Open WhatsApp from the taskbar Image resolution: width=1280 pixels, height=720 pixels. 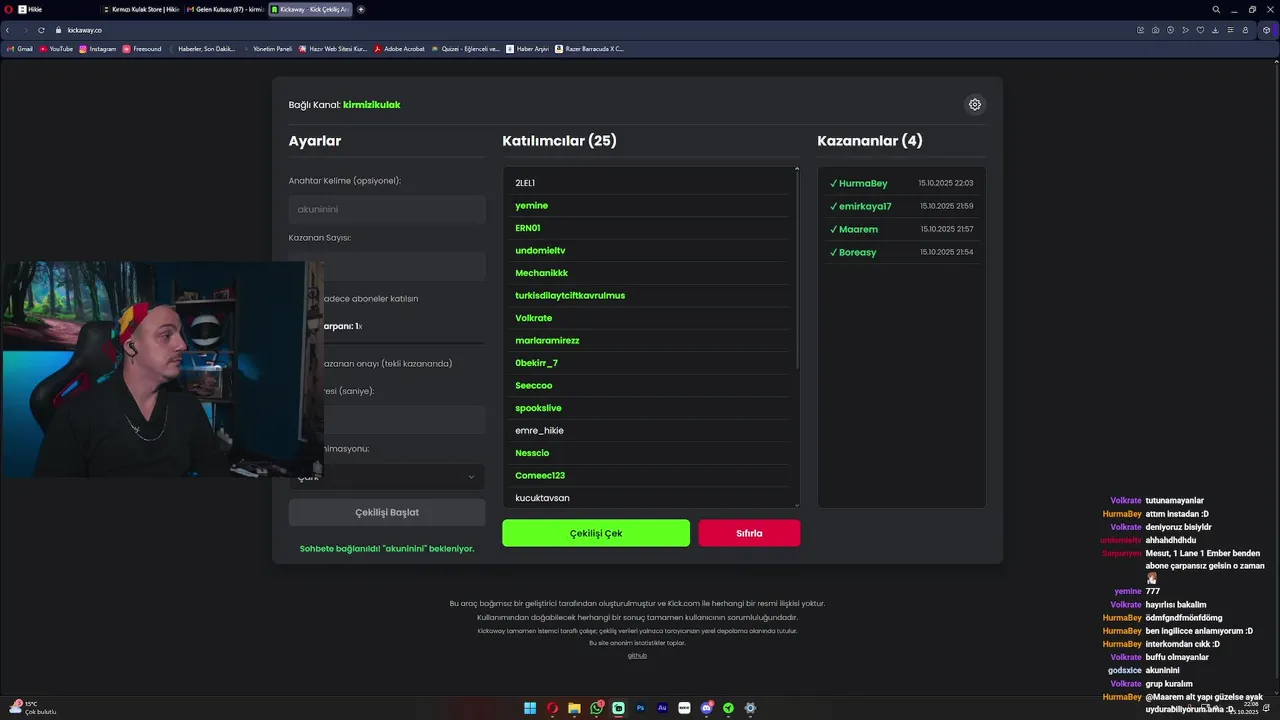coord(596,708)
